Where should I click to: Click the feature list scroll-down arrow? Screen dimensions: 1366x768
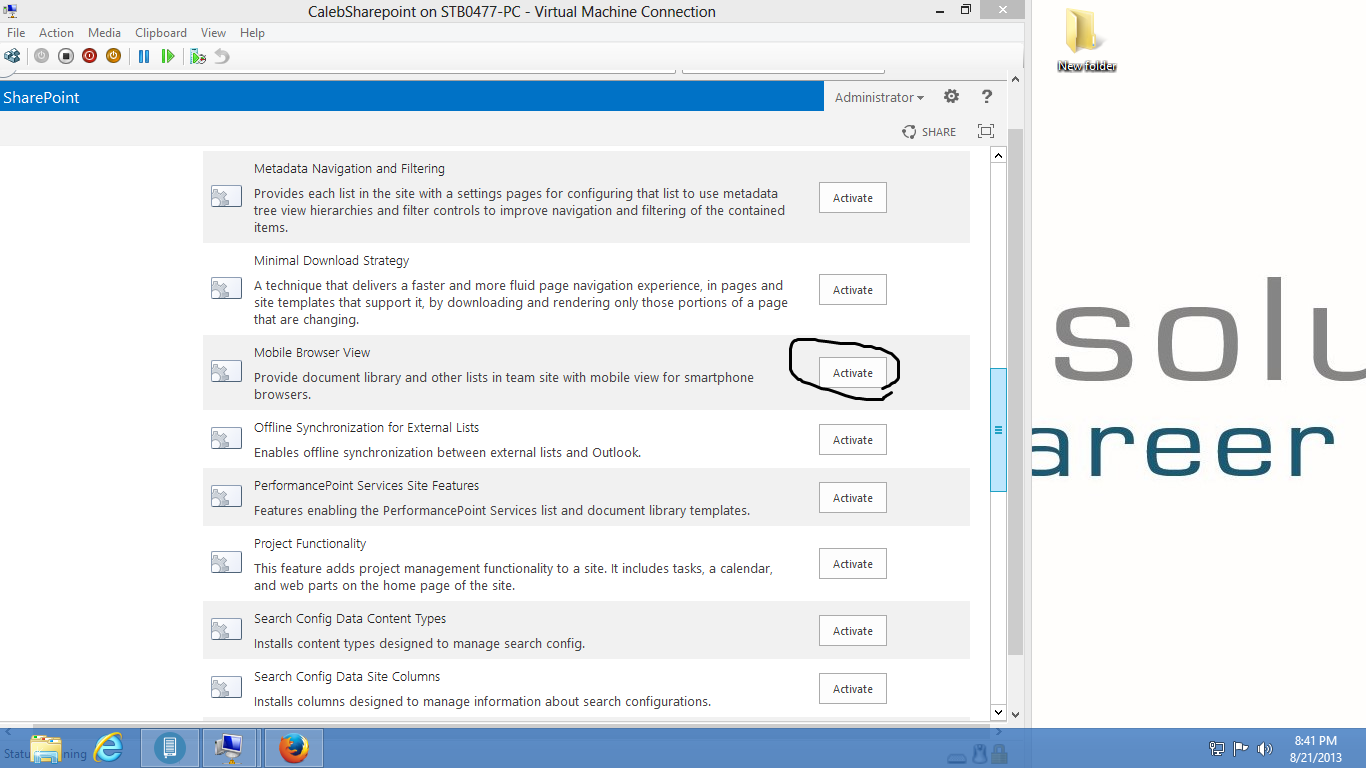(998, 712)
